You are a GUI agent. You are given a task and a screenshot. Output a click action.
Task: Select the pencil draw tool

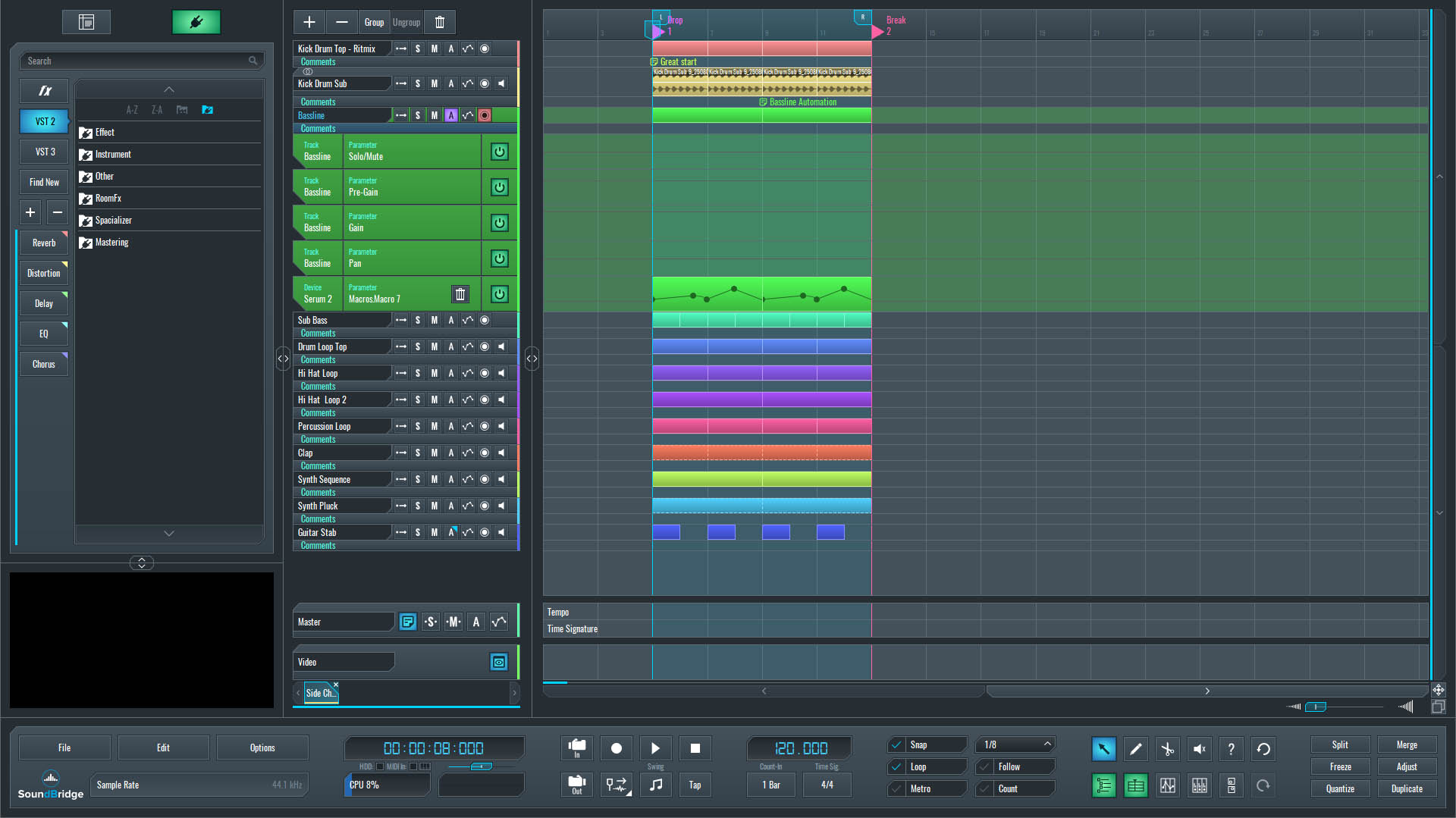(1136, 749)
